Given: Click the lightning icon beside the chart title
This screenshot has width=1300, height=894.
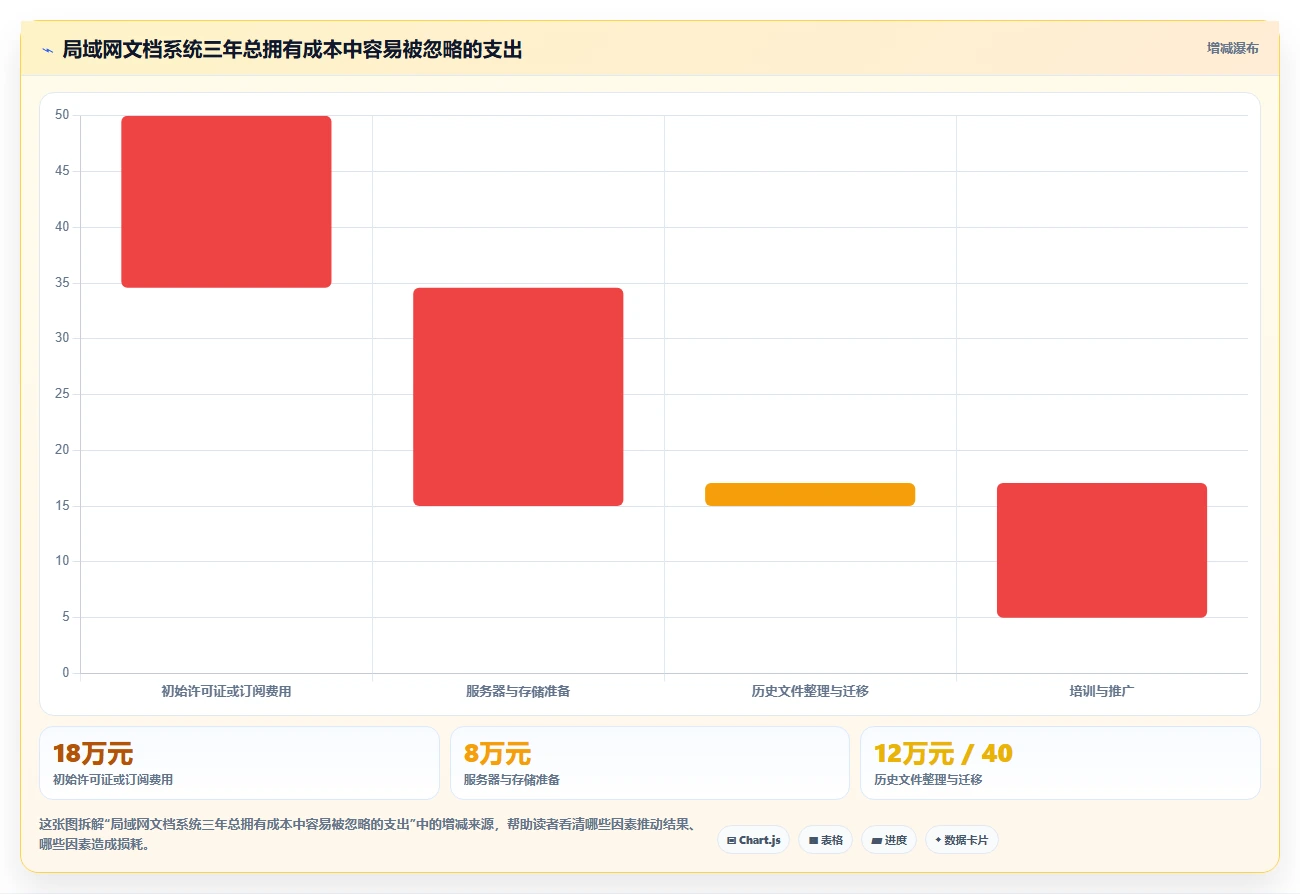Looking at the screenshot, I should point(47,49).
